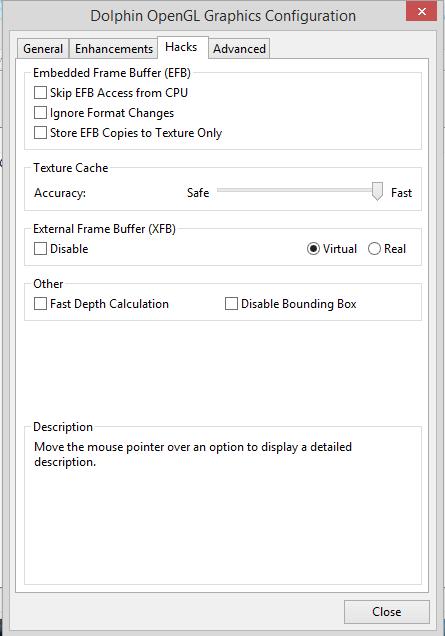445x636 pixels.
Task: Click the Texture Cache accuracy slider thumb
Action: (377, 191)
